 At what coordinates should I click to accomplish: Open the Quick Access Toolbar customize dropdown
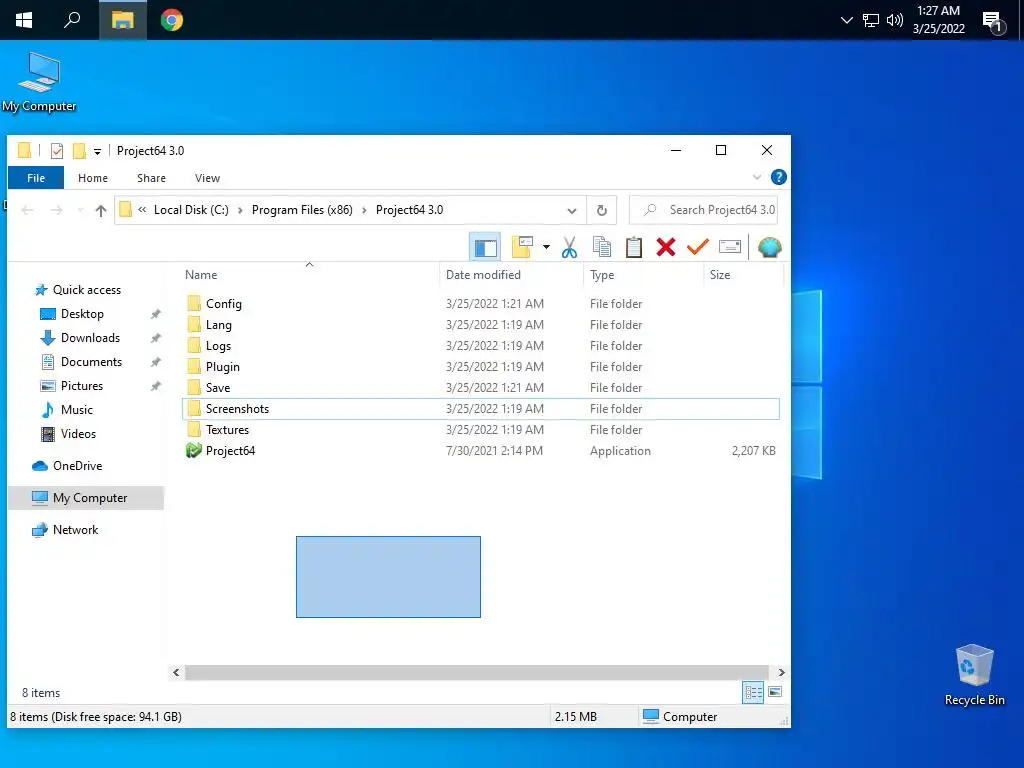(97, 152)
